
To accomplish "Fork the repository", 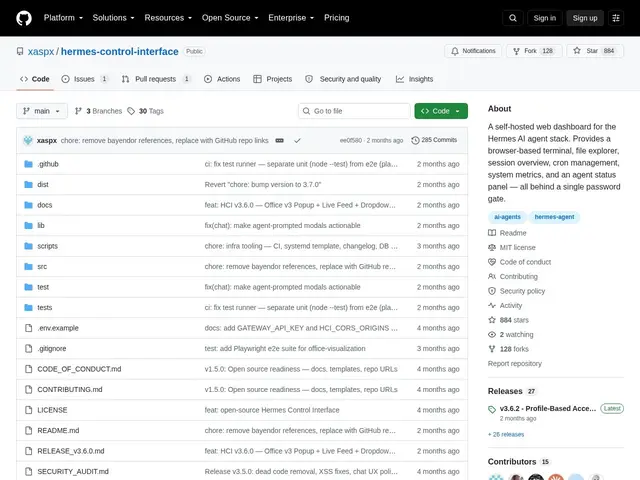I will click(x=534, y=51).
